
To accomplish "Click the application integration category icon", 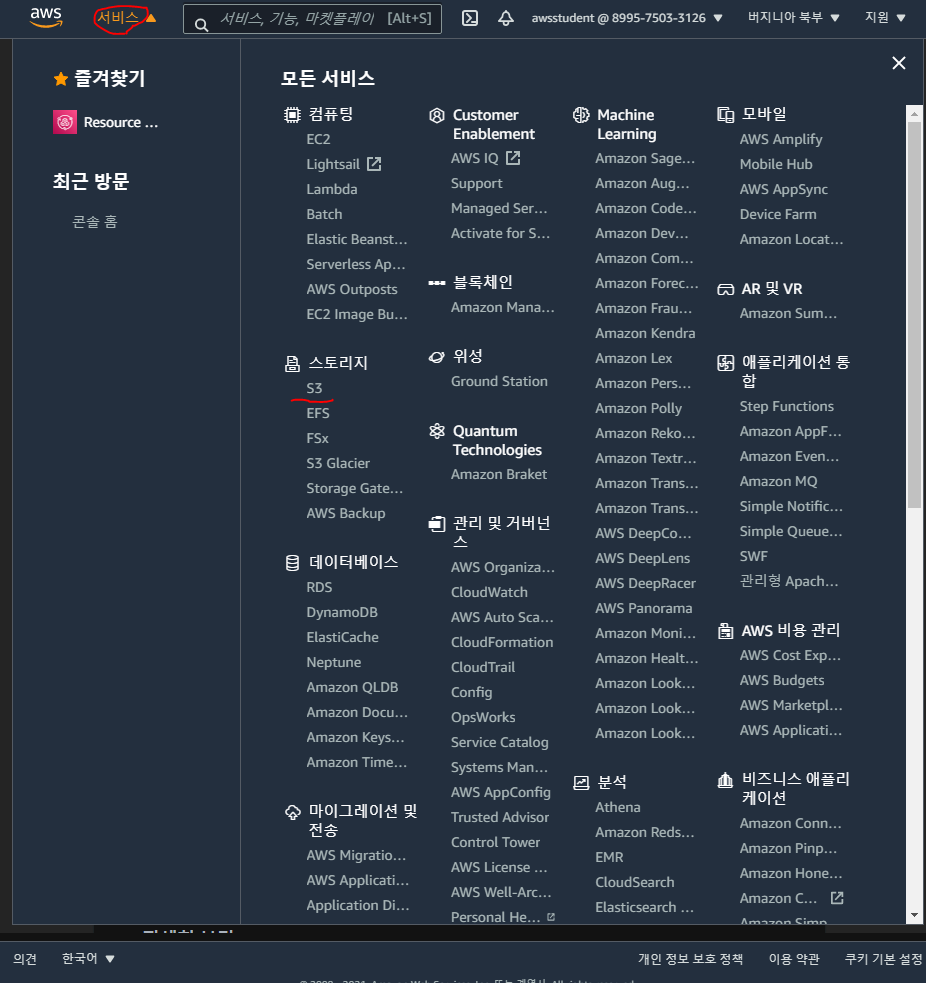I will [725, 363].
